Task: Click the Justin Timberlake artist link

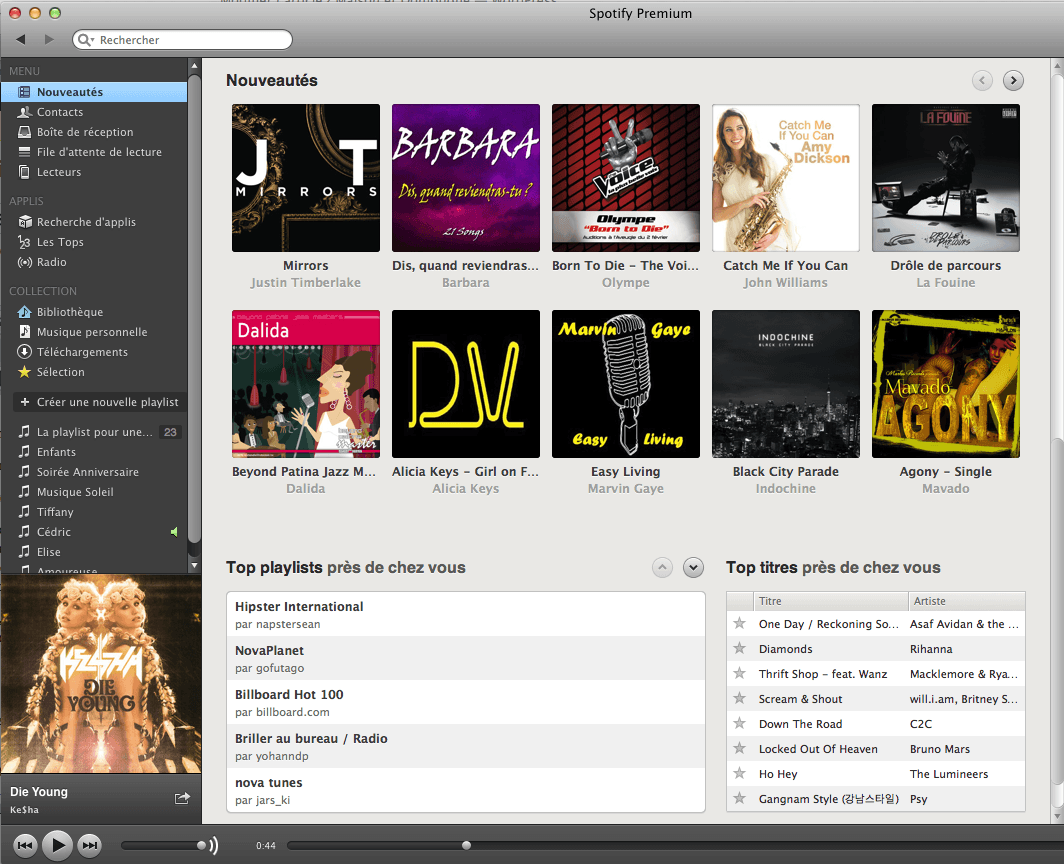Action: 305,282
